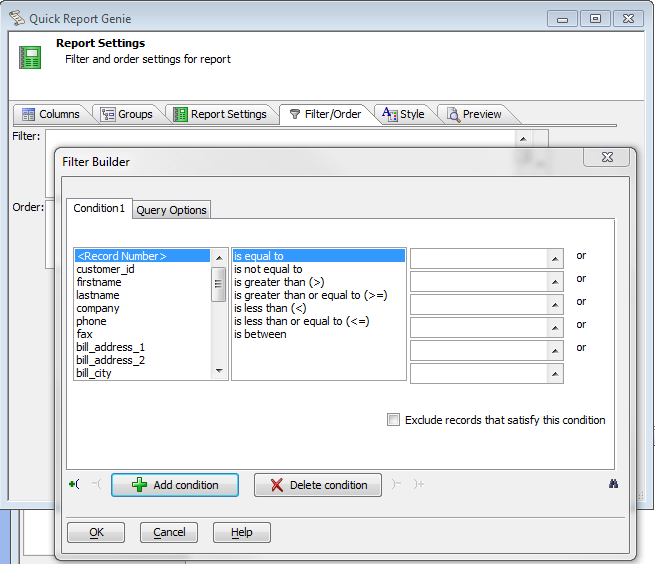Click the Add condition button

175,485
